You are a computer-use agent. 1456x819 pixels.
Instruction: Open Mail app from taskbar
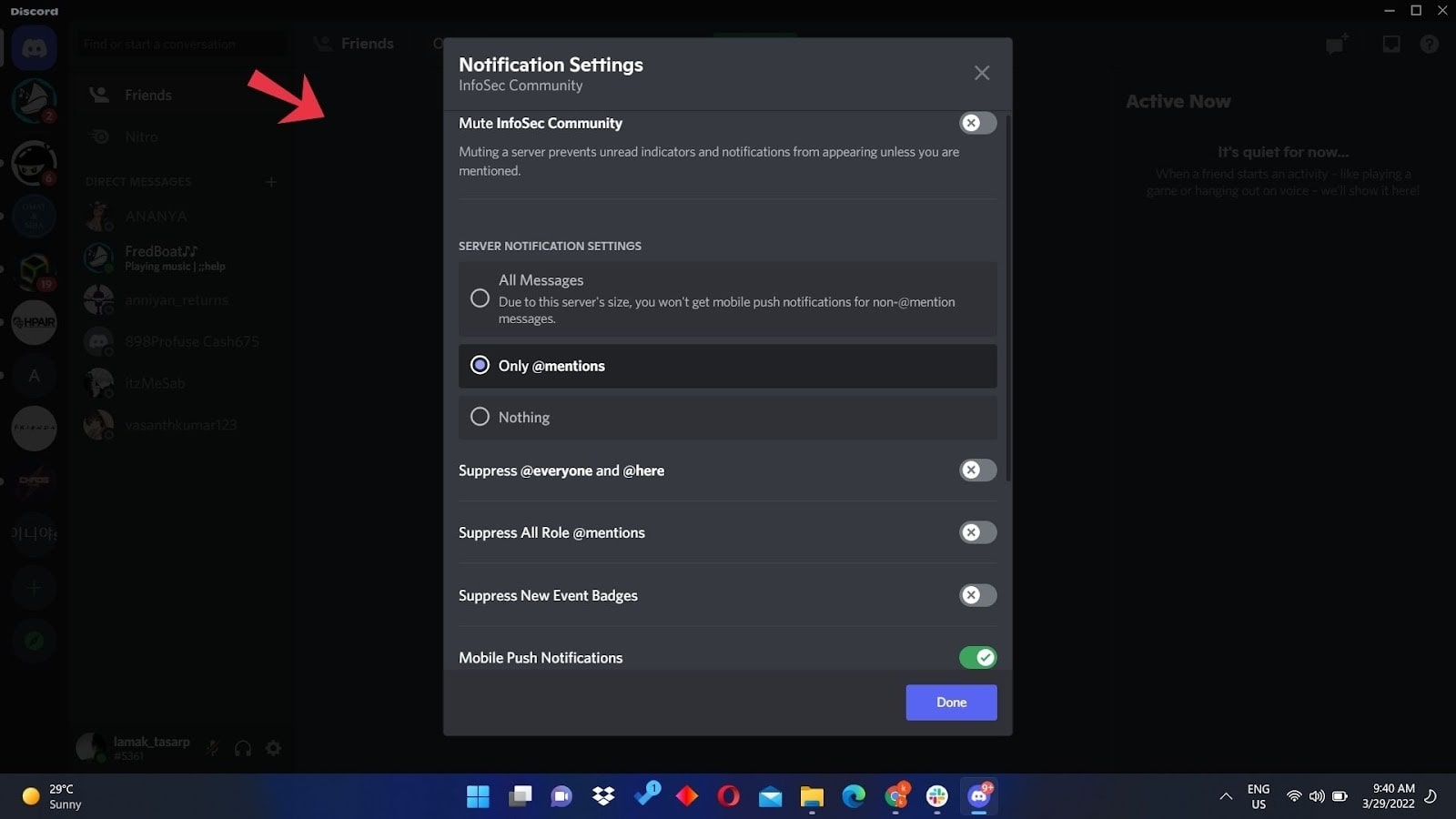pos(770,796)
